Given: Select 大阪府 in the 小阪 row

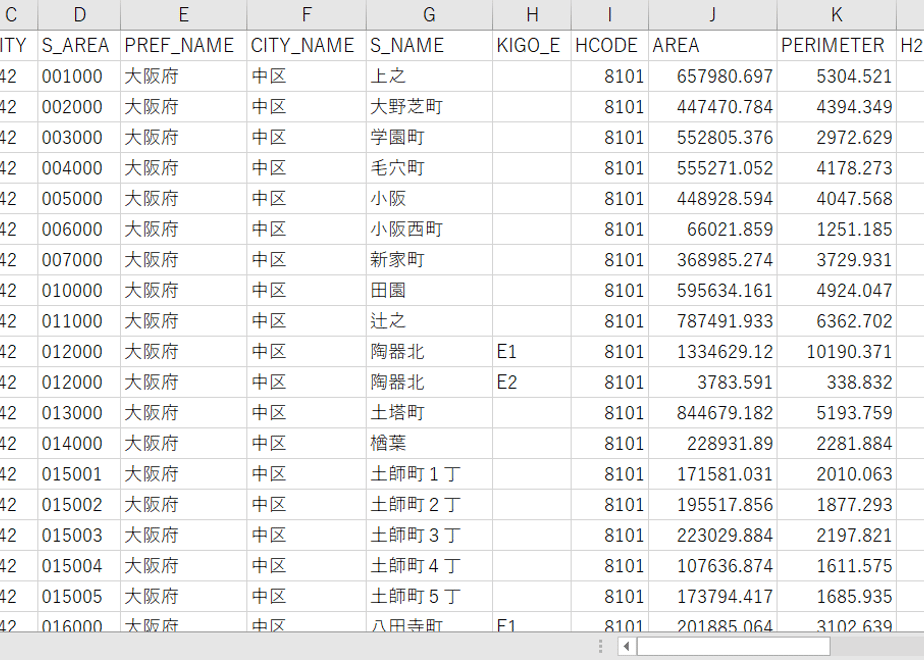Looking at the screenshot, I should (183, 199).
